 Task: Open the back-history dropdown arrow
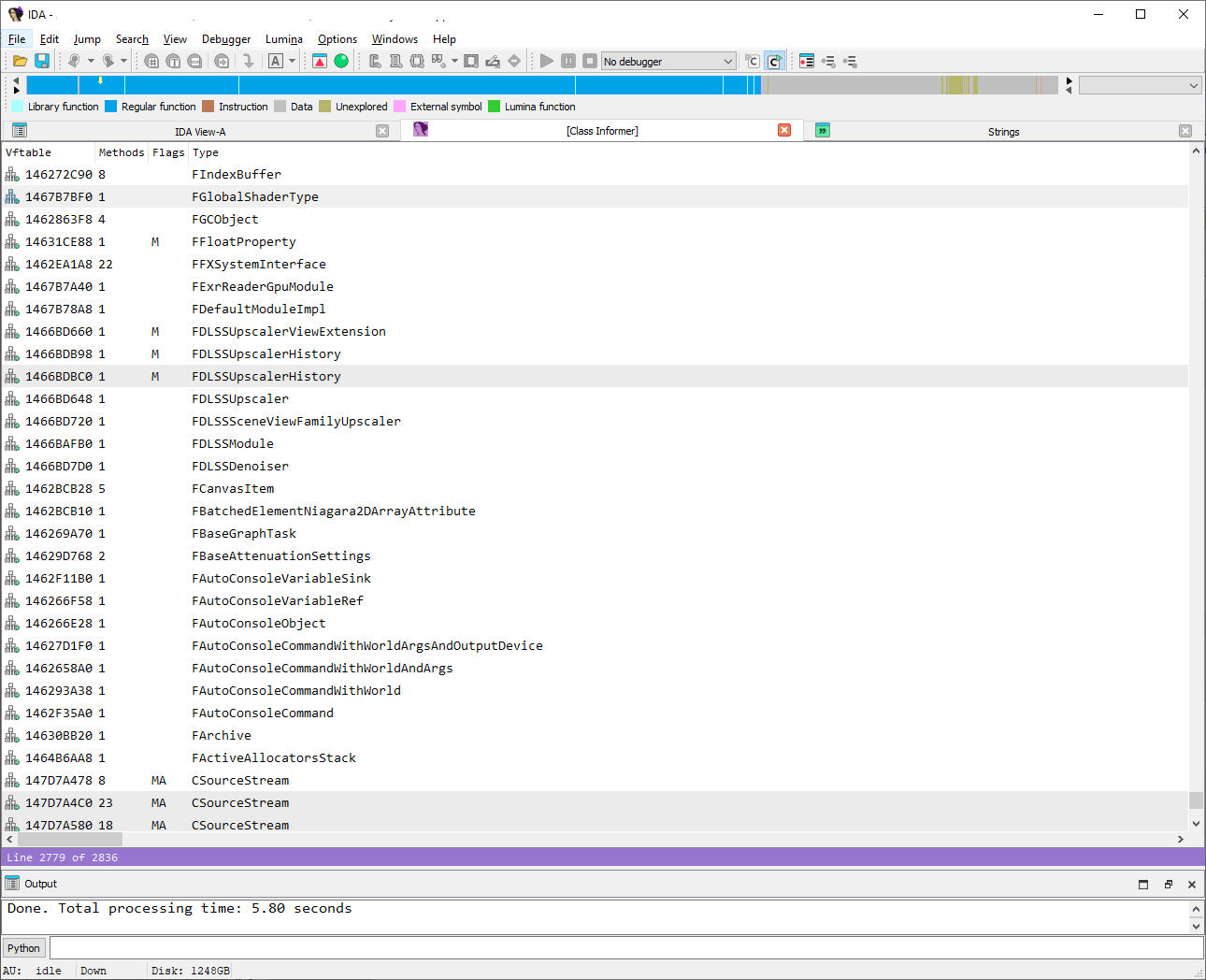91,61
